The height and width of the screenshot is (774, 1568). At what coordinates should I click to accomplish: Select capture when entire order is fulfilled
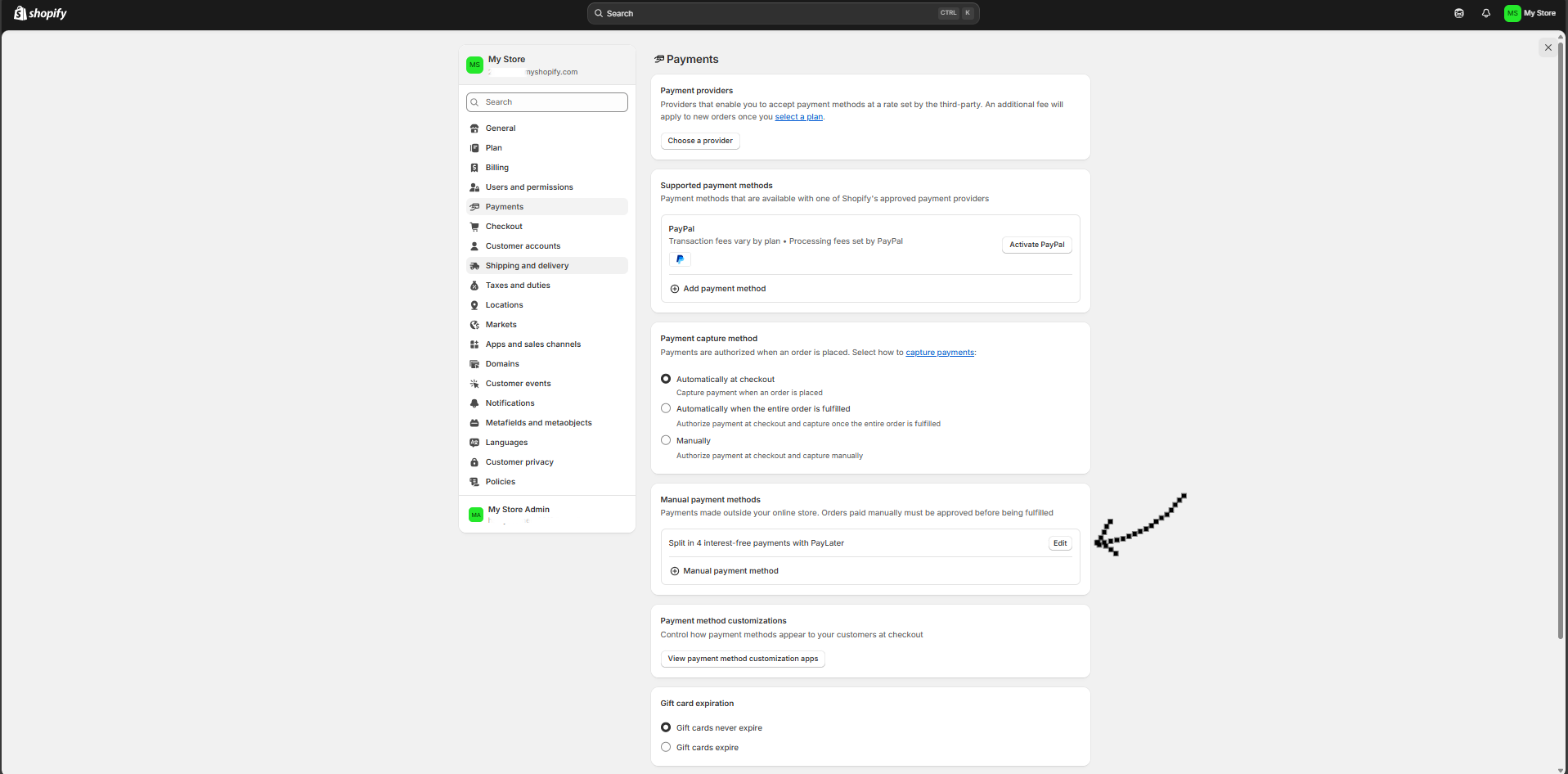[x=666, y=408]
